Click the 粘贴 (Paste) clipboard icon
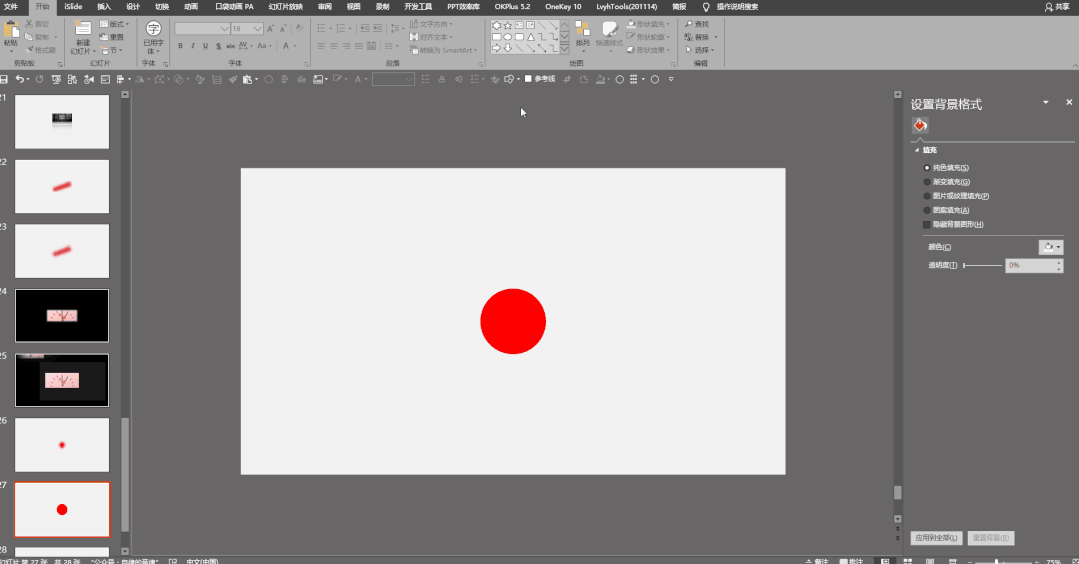Screen dimensions: 1079x564 (x=11, y=31)
